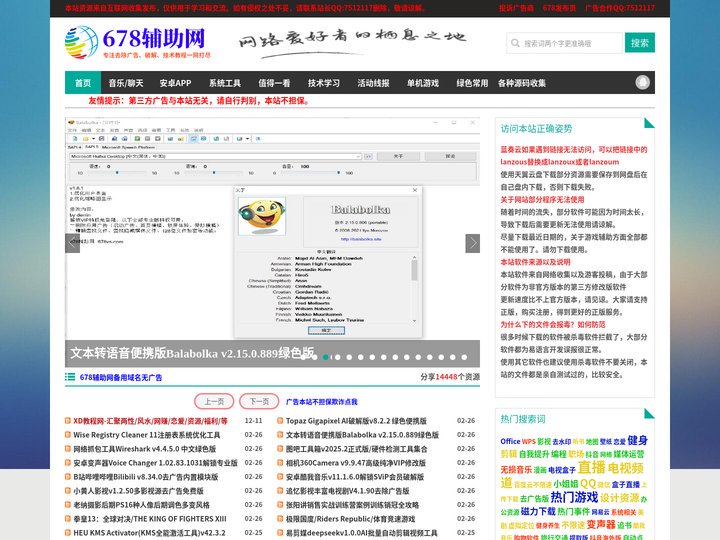Open the 各种源码收集 menu item
Image resolution: width=720 pixels, height=540 pixels.
(x=522, y=83)
